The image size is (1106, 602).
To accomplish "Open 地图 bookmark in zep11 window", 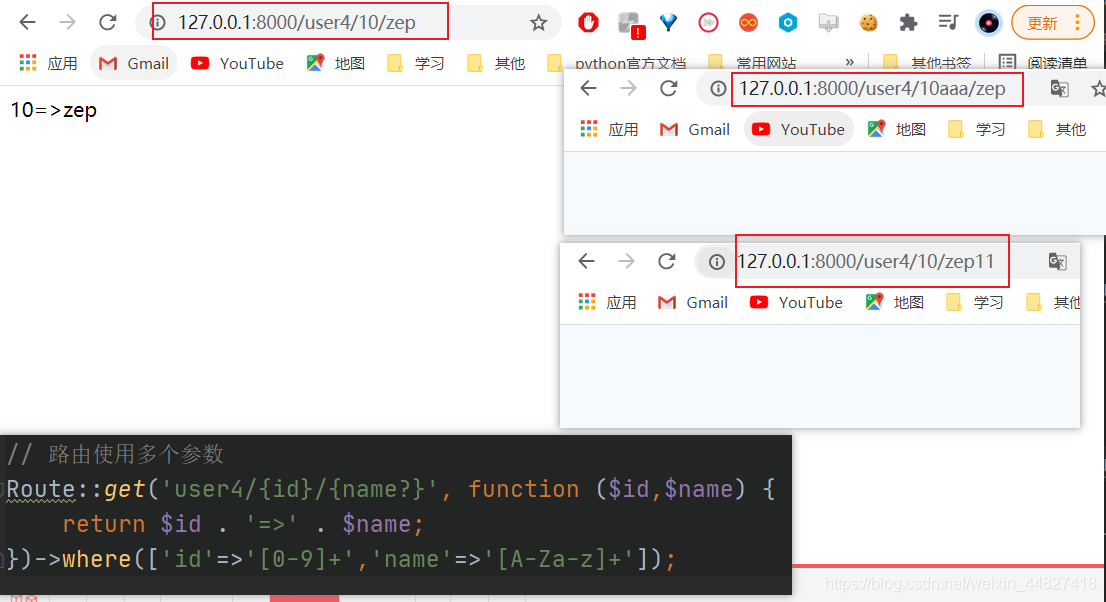I will (894, 302).
